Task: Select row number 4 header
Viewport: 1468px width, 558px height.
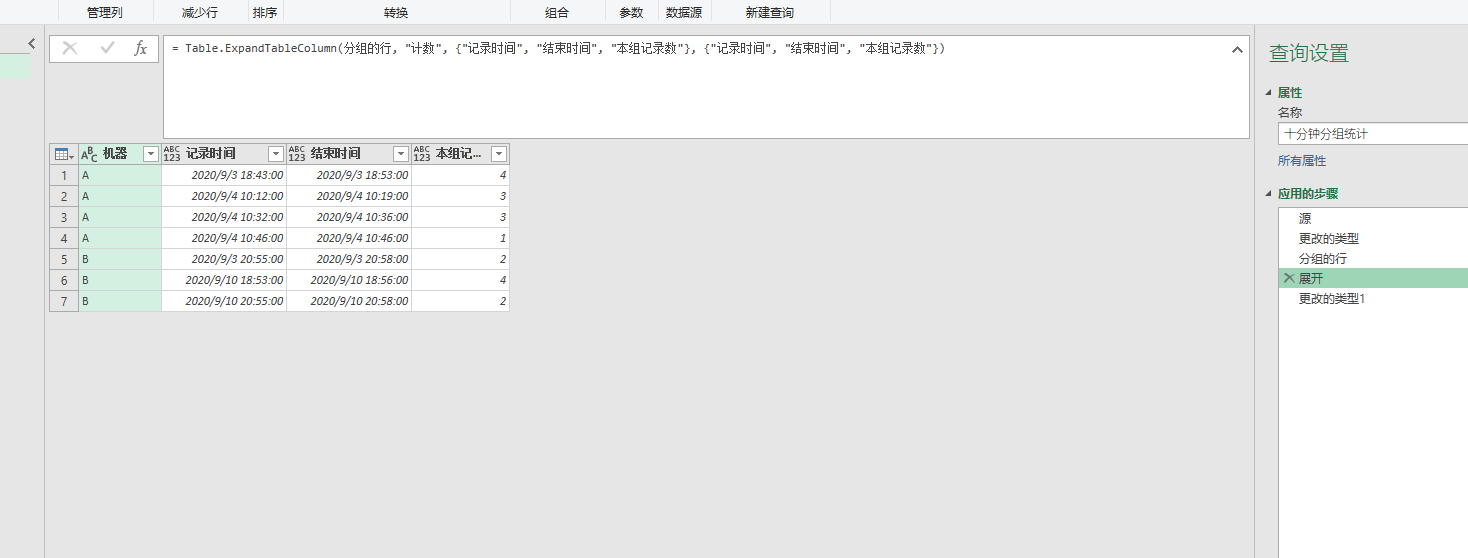Action: point(64,238)
